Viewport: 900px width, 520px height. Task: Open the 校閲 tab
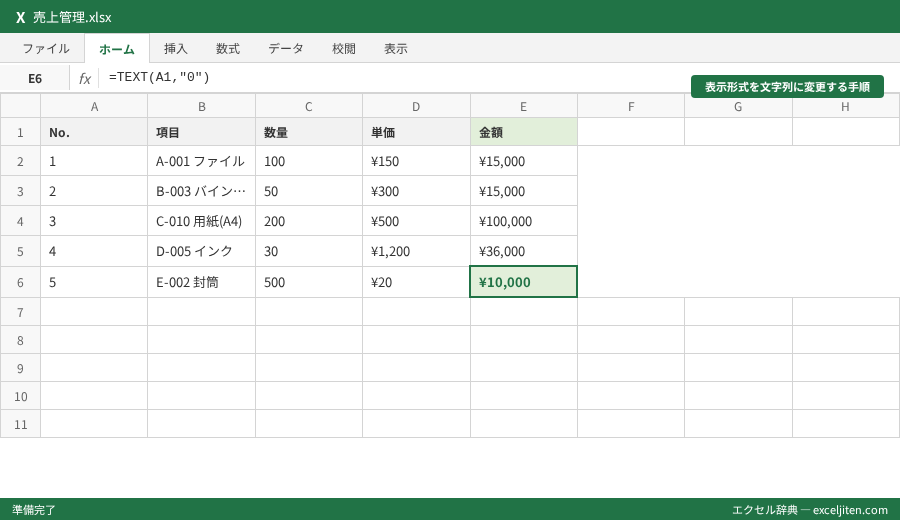click(344, 49)
